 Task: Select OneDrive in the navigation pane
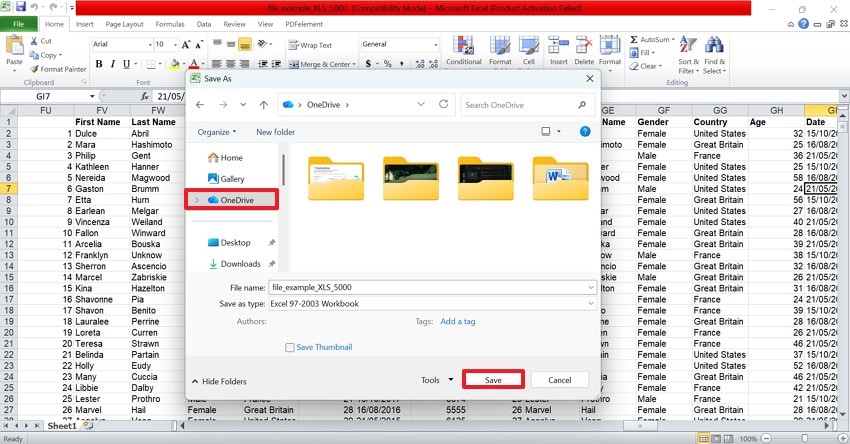point(232,200)
